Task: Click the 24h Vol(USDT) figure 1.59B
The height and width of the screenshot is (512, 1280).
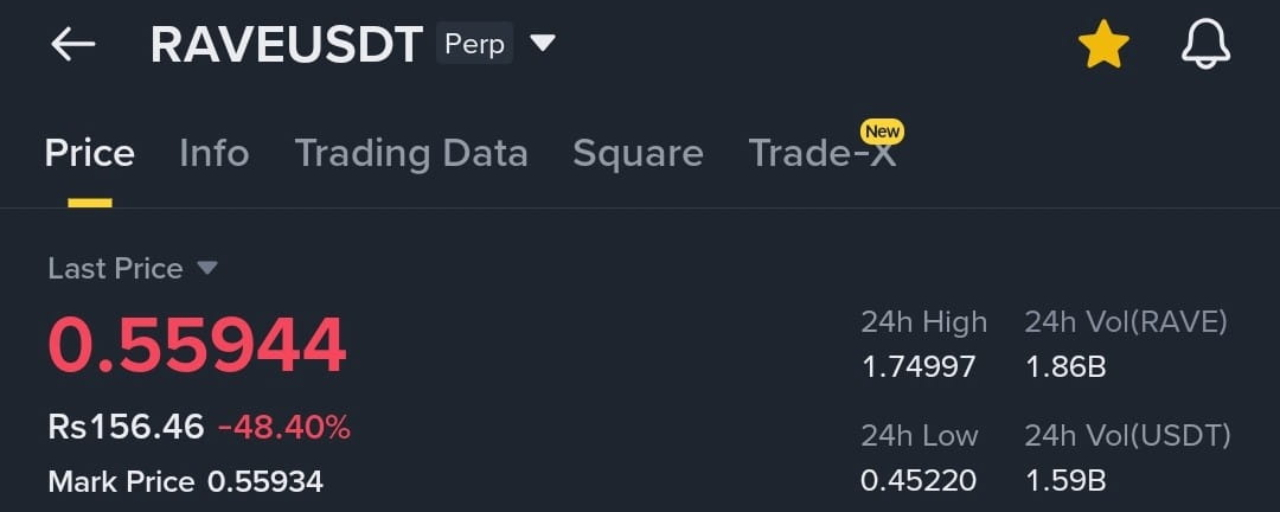Action: (x=1066, y=481)
